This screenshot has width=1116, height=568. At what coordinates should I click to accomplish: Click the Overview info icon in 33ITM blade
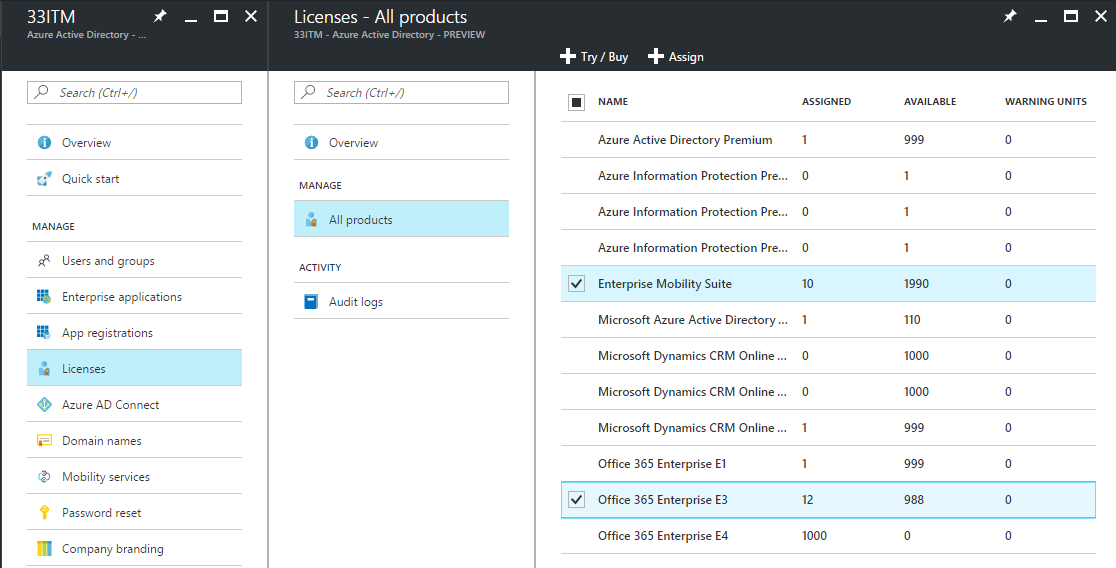coord(44,142)
